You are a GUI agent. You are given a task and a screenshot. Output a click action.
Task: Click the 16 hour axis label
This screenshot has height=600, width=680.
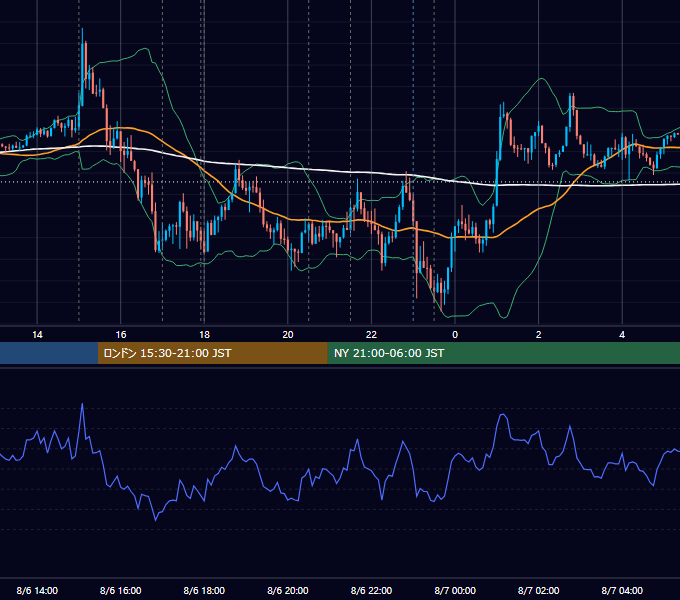[121, 335]
